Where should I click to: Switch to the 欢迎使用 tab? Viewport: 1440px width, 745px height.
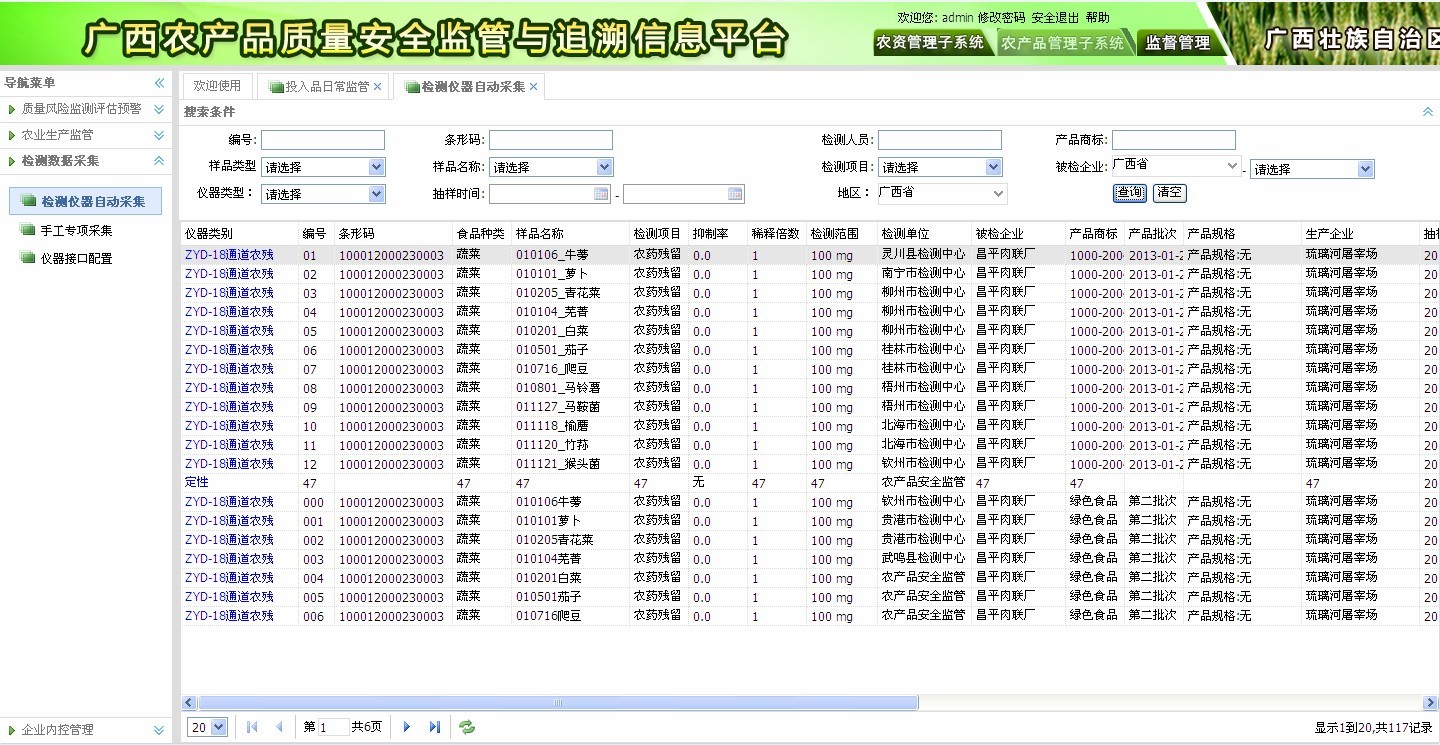217,87
